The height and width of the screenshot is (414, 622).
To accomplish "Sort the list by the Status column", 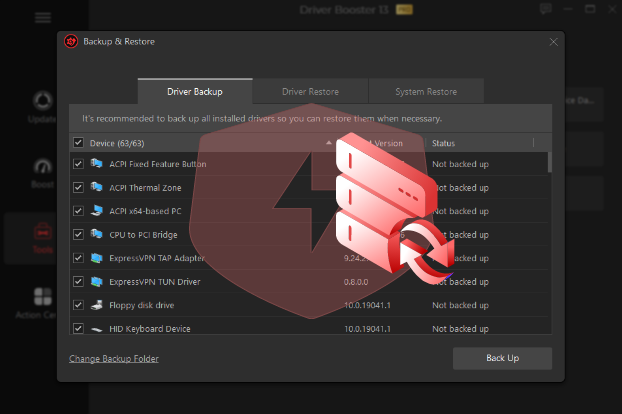I will point(443,143).
